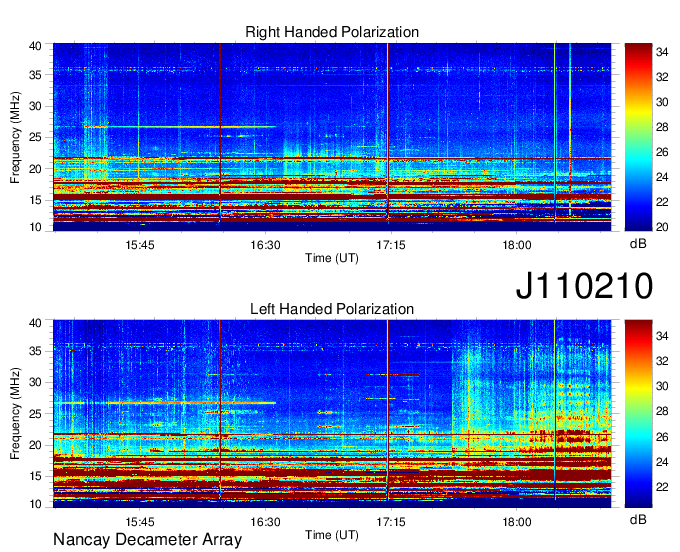Click the 15 MHz tick of Left Handed plot
The height and width of the screenshot is (552, 680).
[x=36, y=477]
